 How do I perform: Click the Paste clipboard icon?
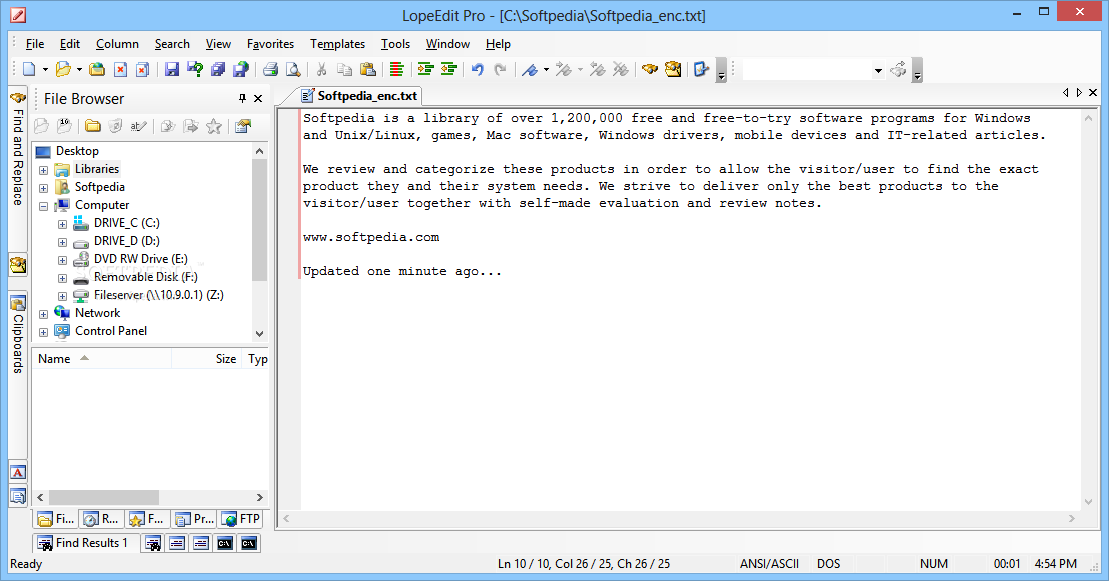[368, 69]
